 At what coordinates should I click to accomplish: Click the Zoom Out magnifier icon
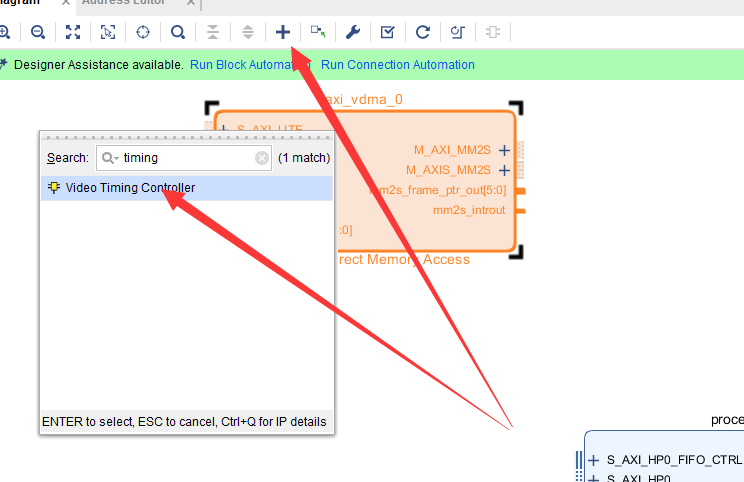point(38,32)
